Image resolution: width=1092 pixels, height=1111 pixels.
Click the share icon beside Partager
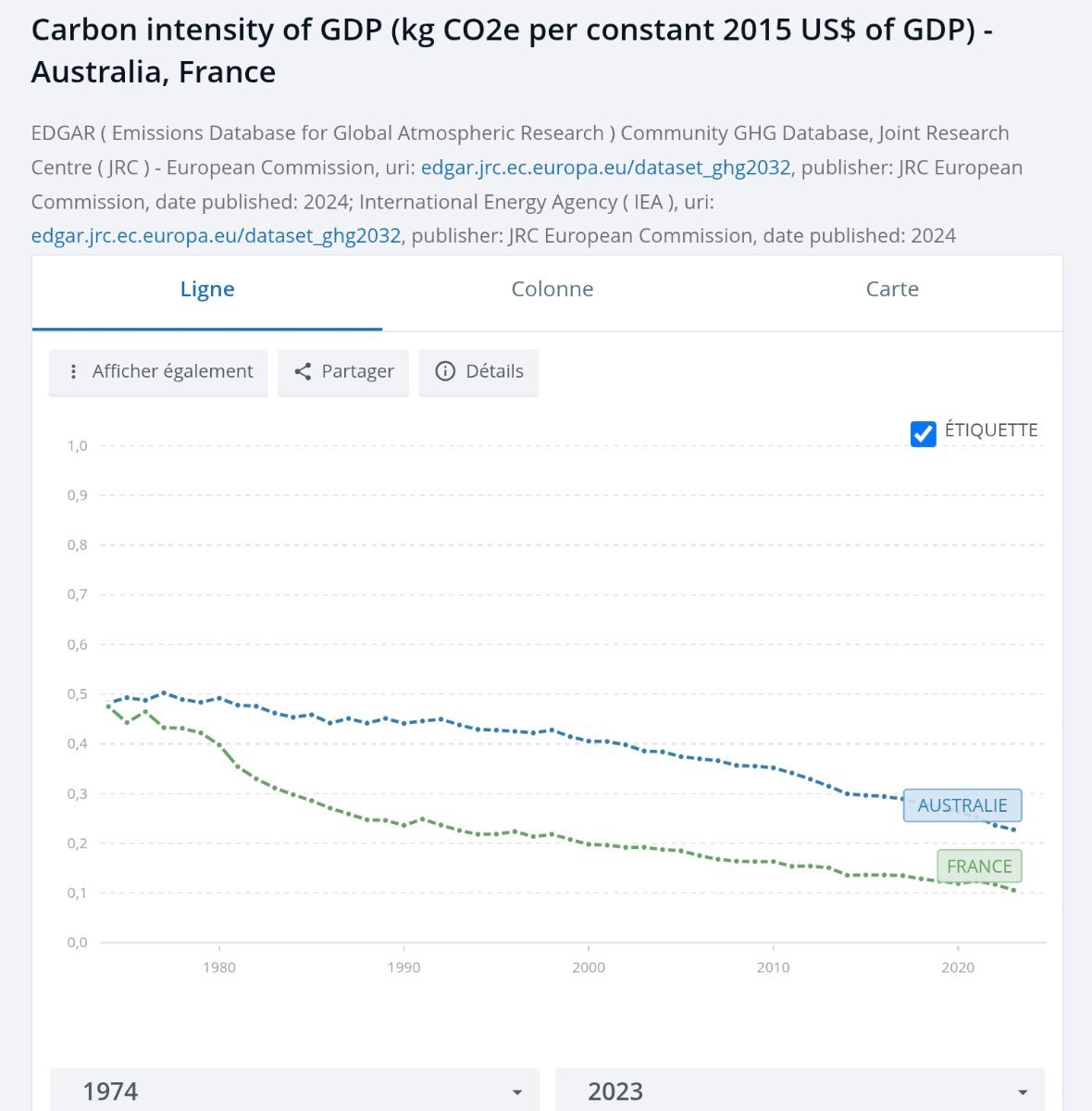tap(303, 372)
